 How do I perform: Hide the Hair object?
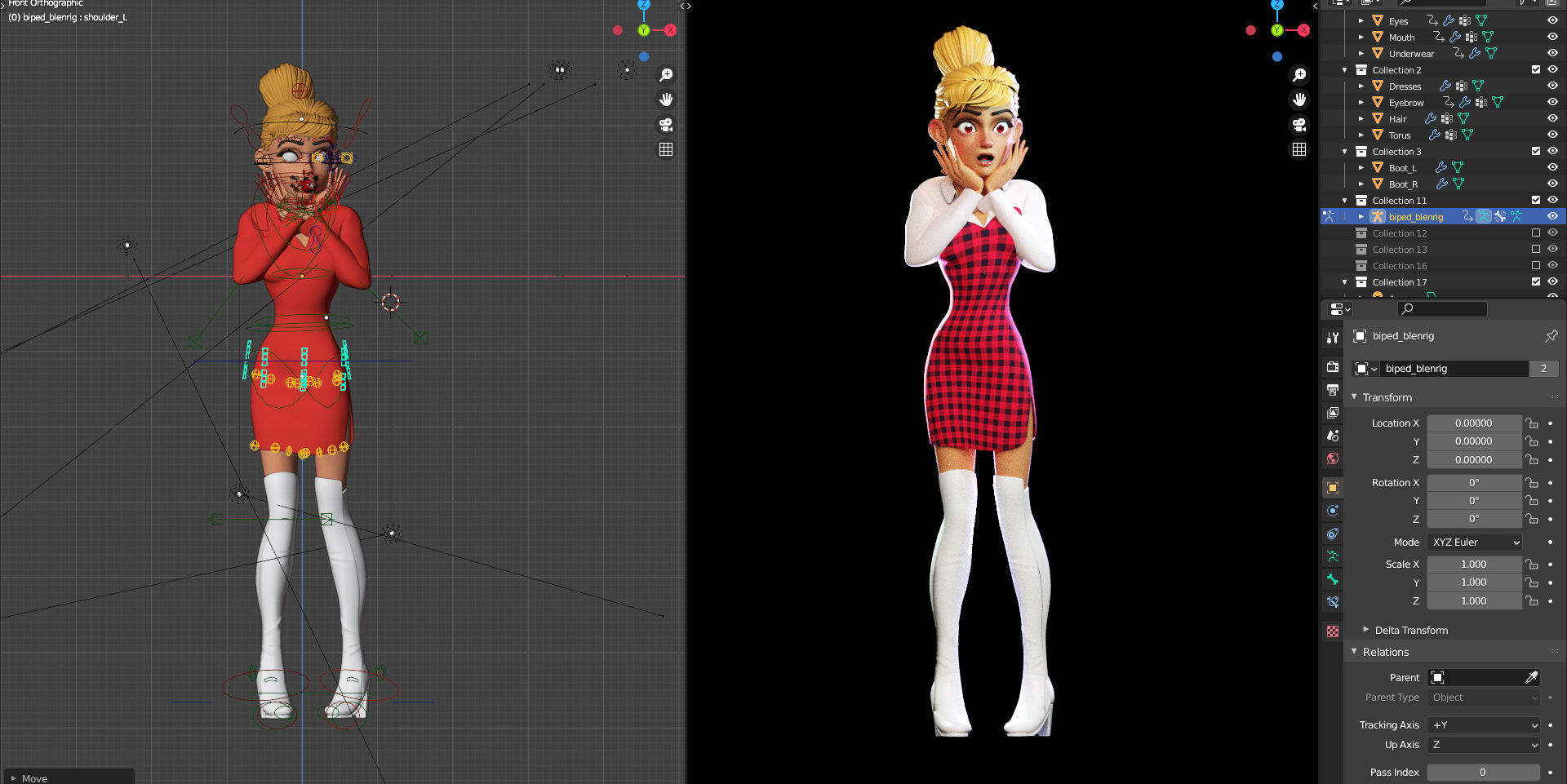coord(1551,118)
